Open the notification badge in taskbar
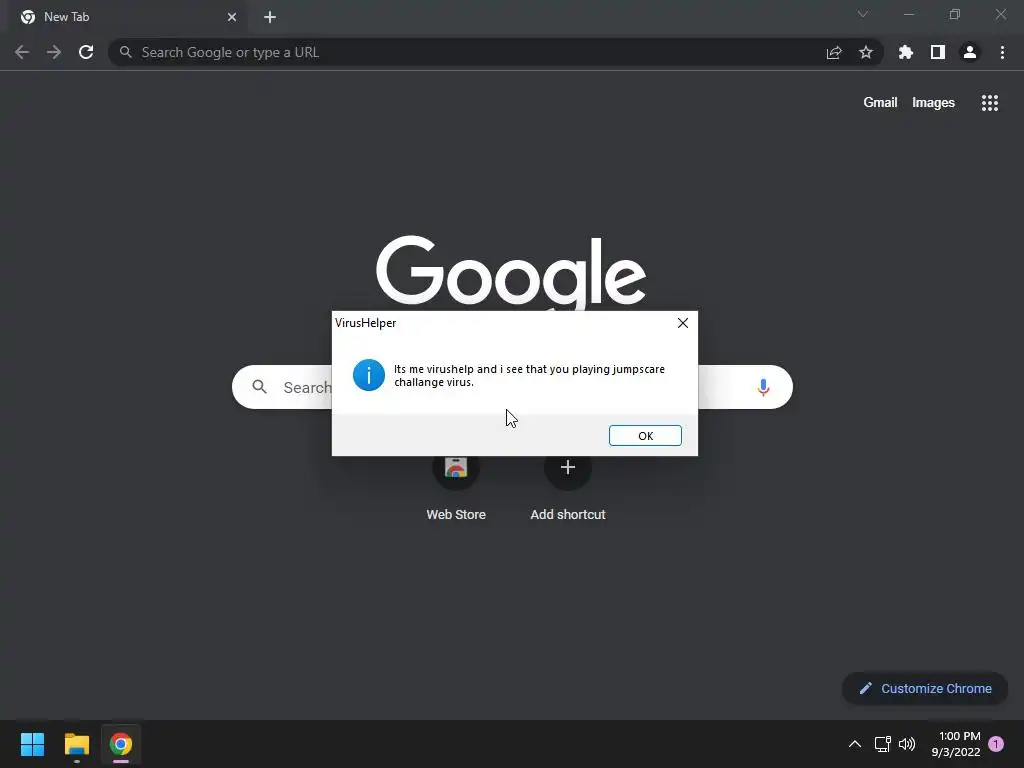This screenshot has width=1024, height=768. click(996, 744)
